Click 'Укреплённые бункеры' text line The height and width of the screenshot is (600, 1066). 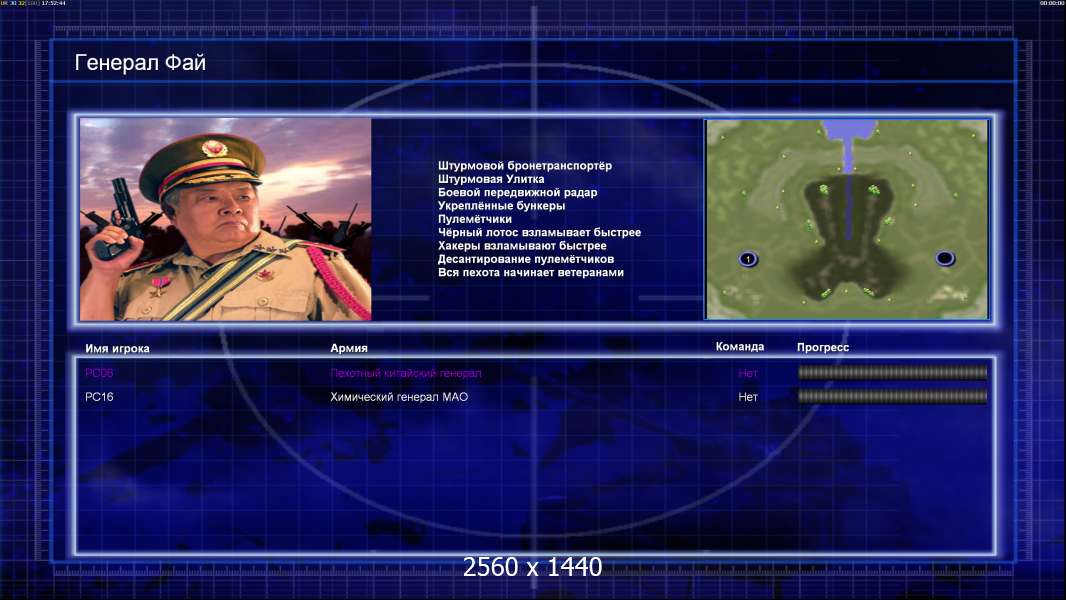pyautogui.click(x=501, y=206)
